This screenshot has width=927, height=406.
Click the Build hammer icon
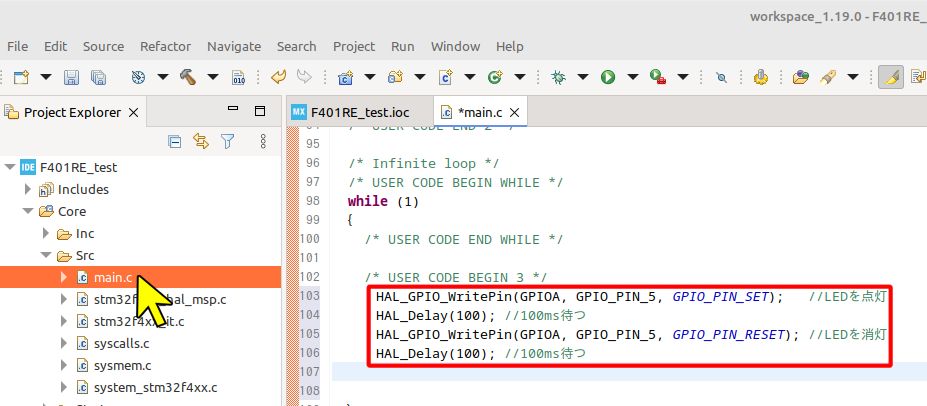(188, 77)
